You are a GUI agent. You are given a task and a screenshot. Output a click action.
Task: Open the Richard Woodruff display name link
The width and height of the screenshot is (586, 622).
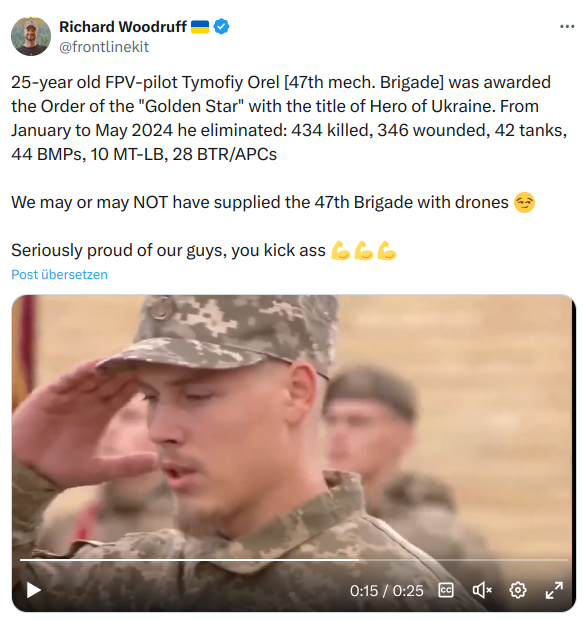point(123,27)
